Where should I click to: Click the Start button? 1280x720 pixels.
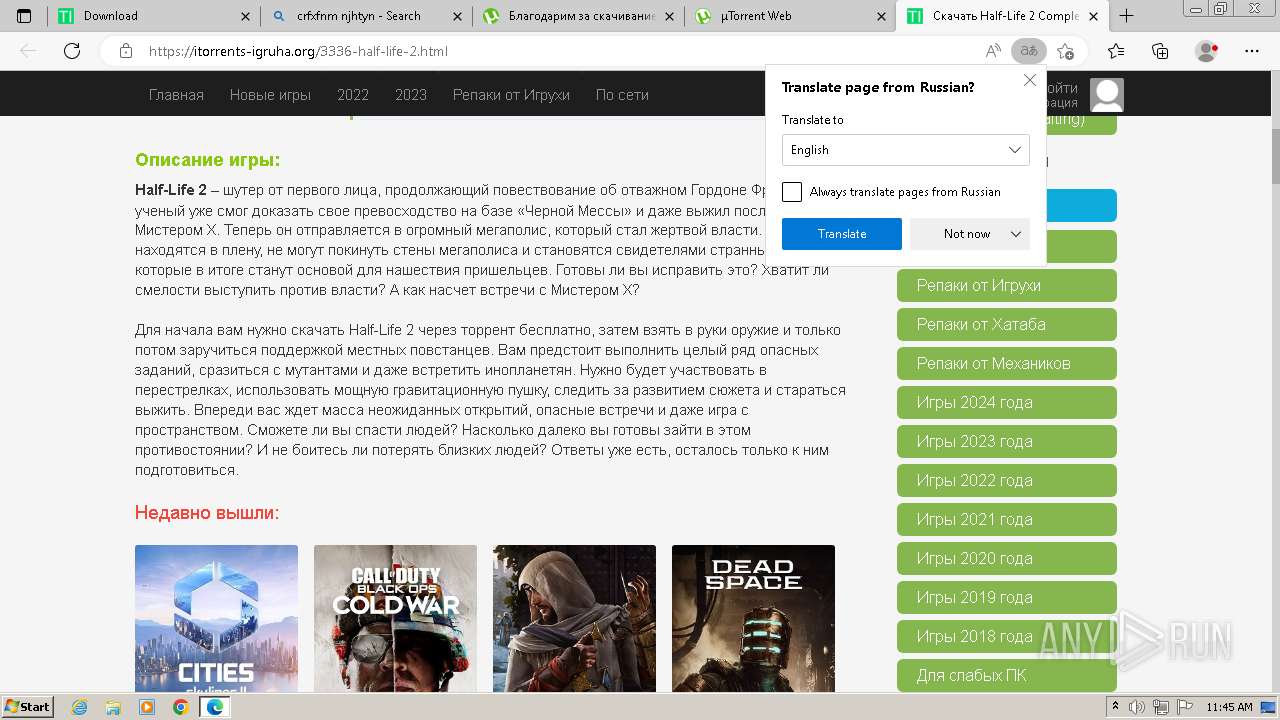click(28, 707)
